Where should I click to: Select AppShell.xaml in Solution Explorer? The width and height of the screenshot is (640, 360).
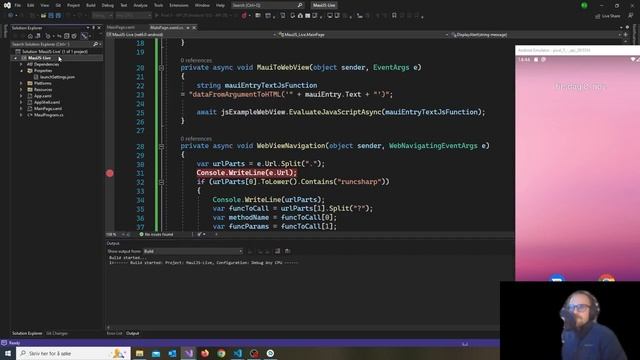pyautogui.click(x=47, y=102)
